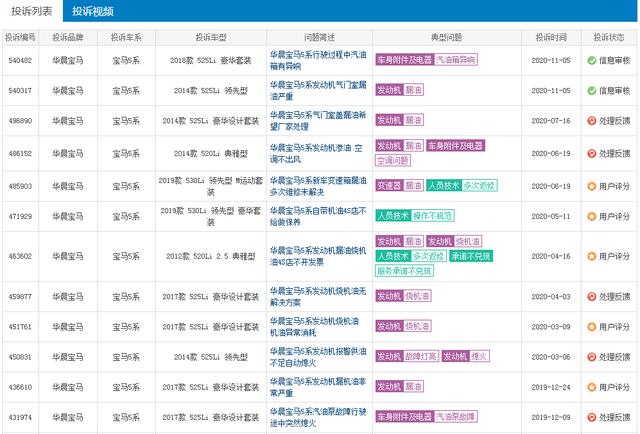Click the orange status icon in row 471929
The height and width of the screenshot is (434, 640).
591,216
